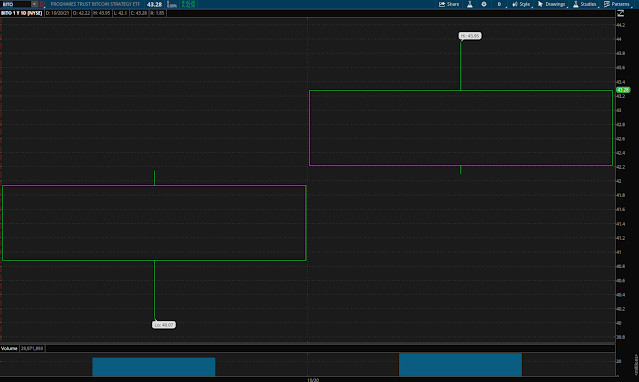This screenshot has height=382, width=639.
Task: Open chart settings gear
Action: [x=484, y=4]
